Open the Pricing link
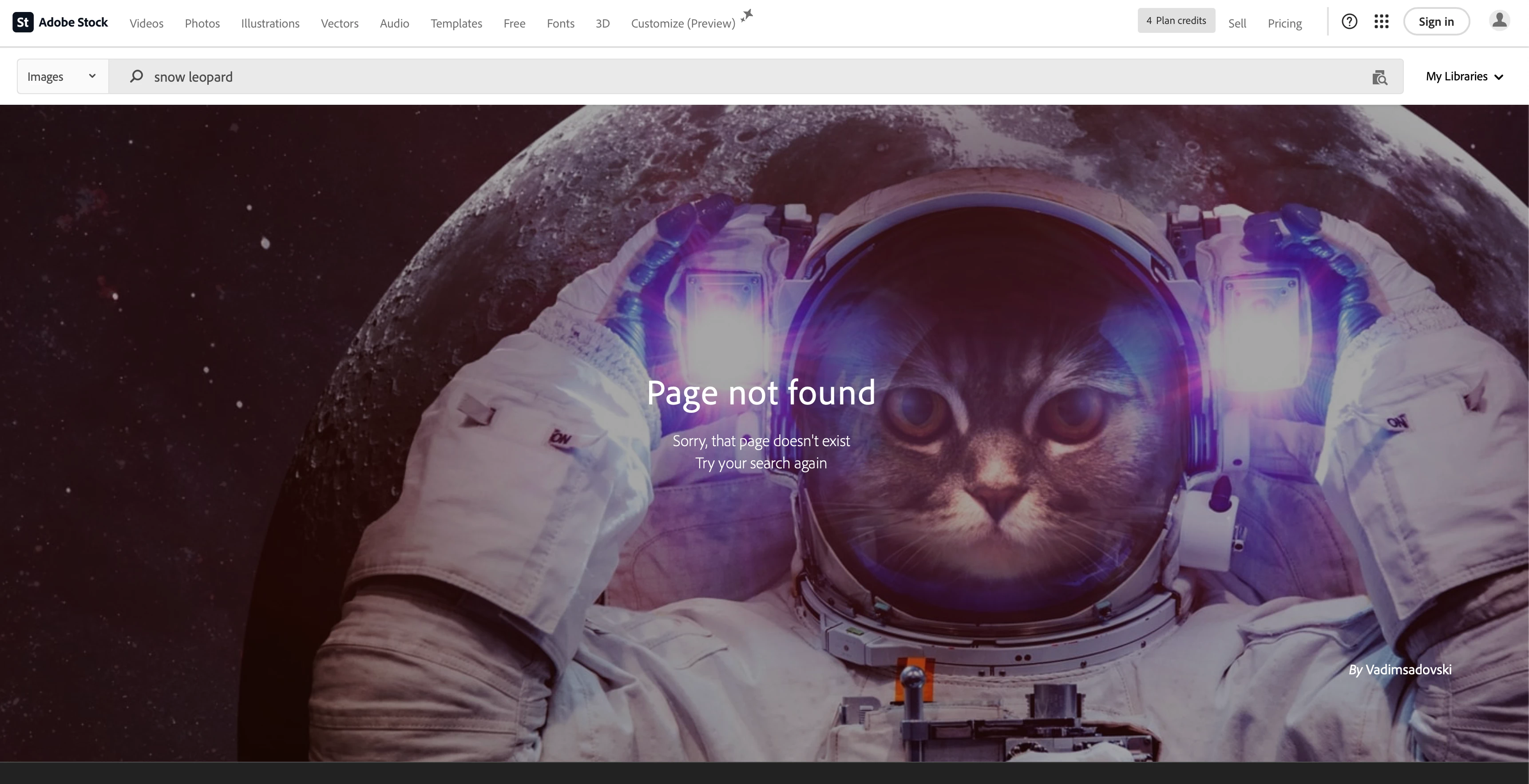 (1284, 23)
